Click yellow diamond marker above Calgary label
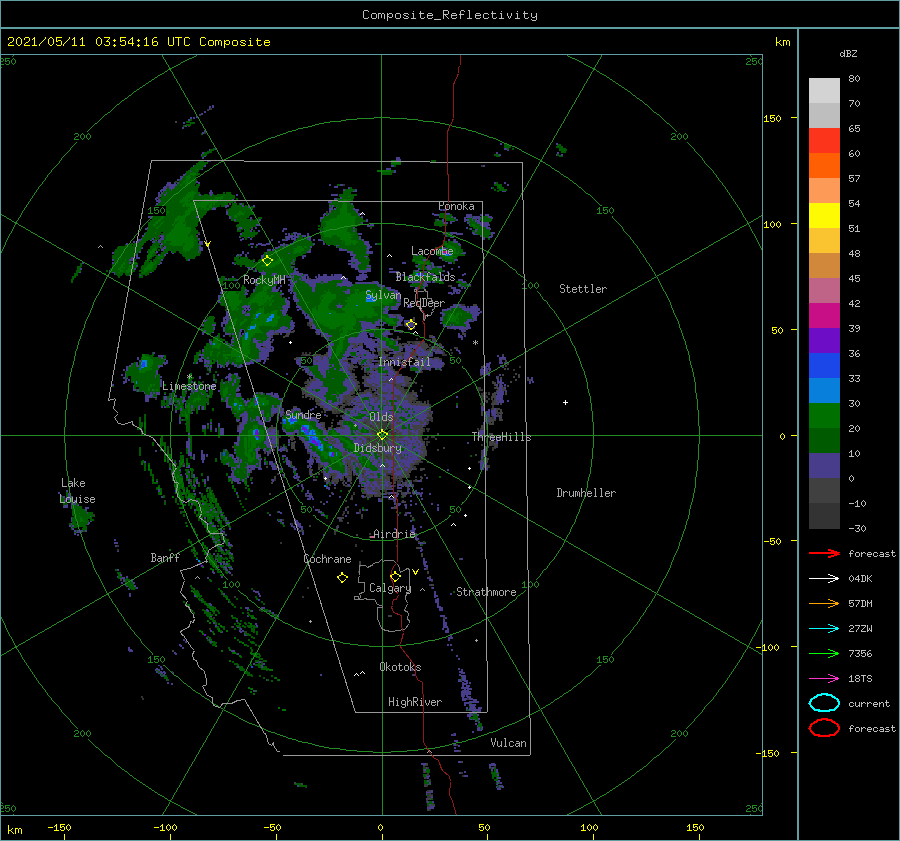This screenshot has height=841, width=900. tap(395, 576)
